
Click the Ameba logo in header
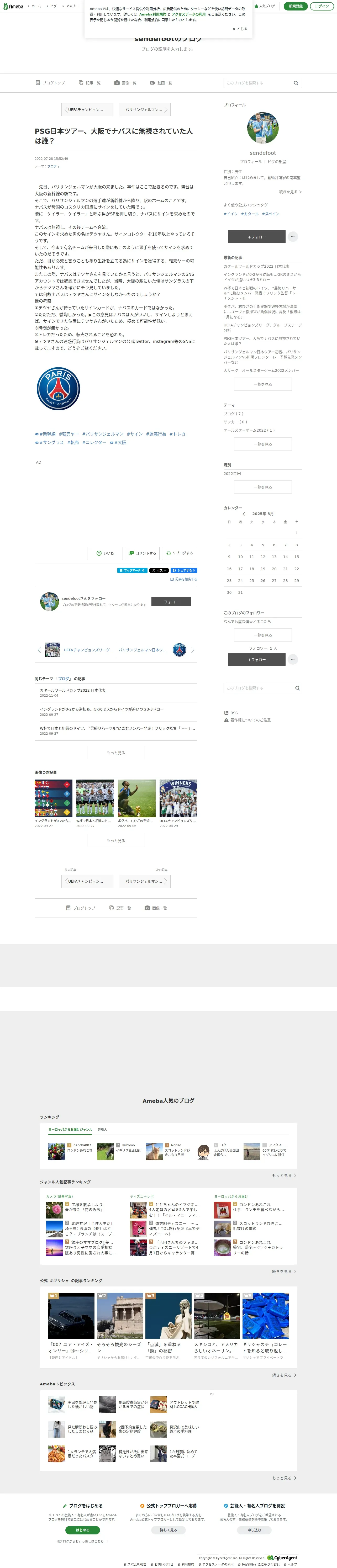[x=13, y=6]
